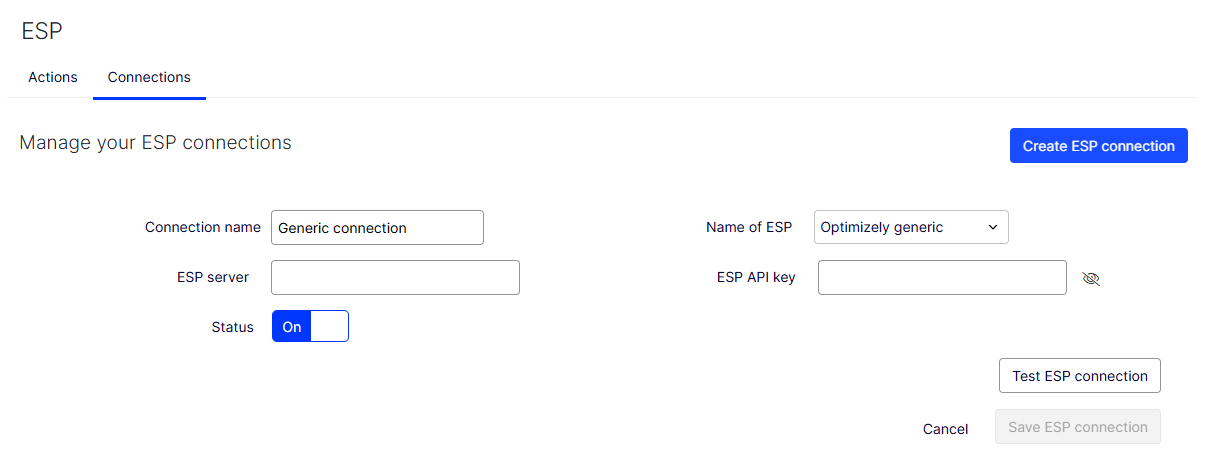Cancel editing the connection
The height and width of the screenshot is (475, 1208).
(x=945, y=429)
